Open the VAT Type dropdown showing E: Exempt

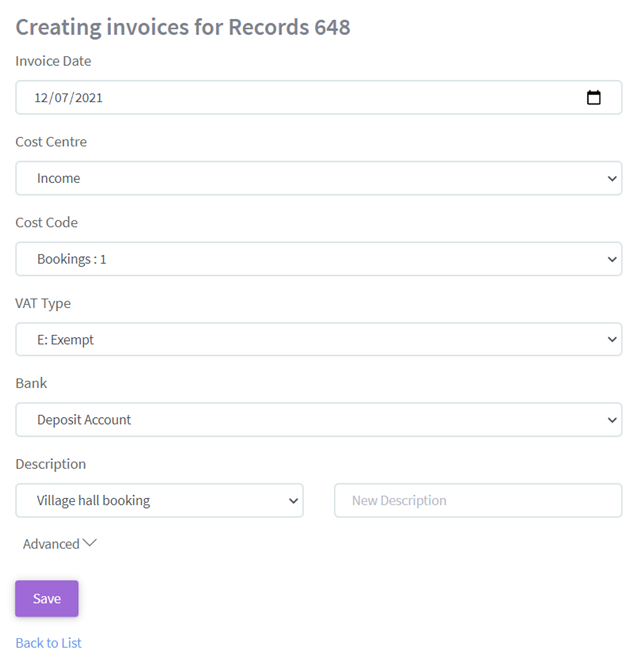coord(318,340)
